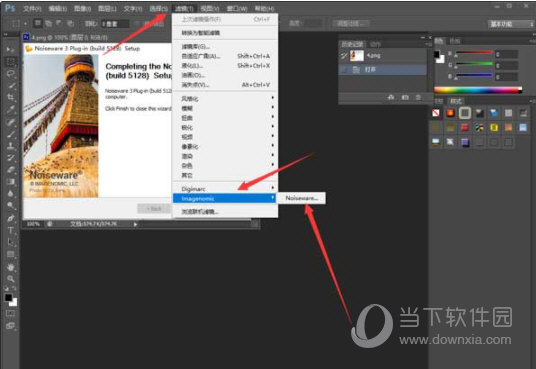
Task: Select the History Brush tool
Action: tap(10, 158)
